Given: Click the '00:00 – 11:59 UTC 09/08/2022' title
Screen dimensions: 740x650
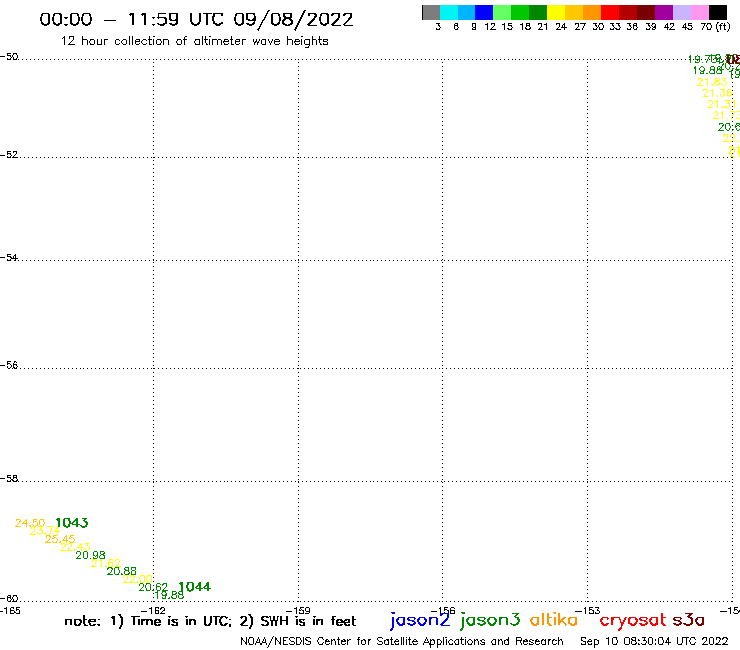Looking at the screenshot, I should 196,20.
